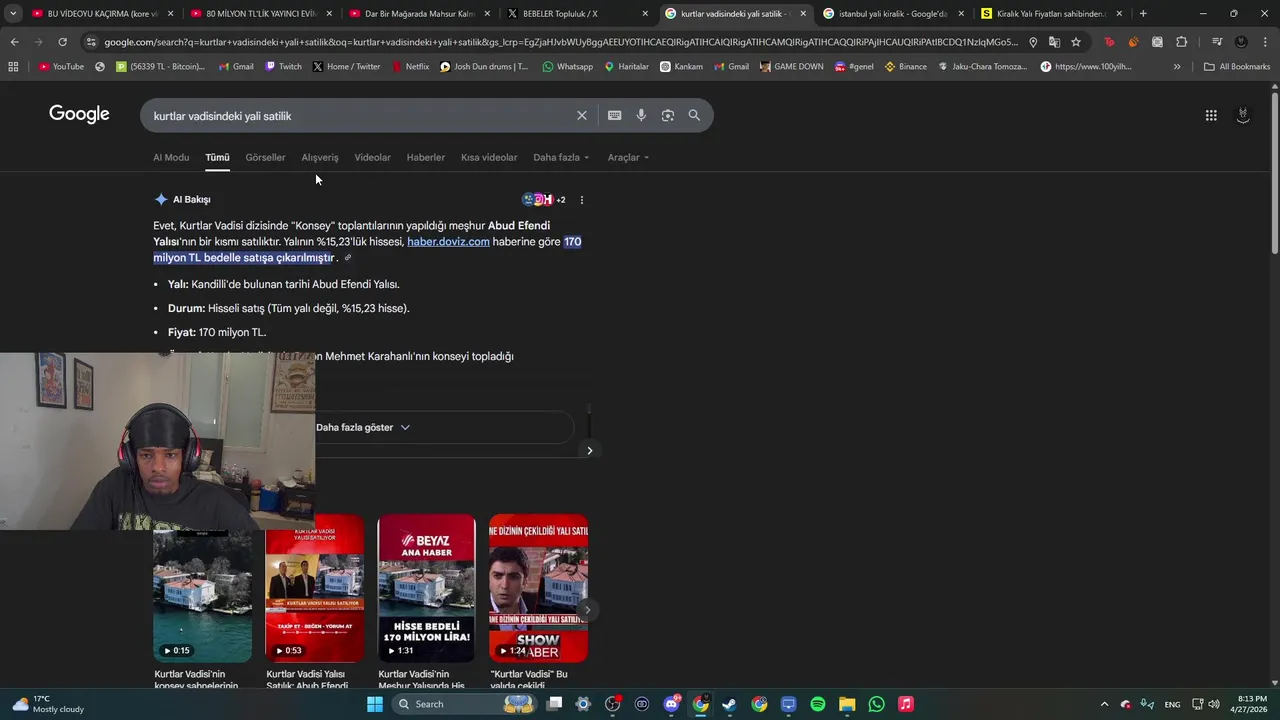Open Discord from the taskbar
Viewport: 1280px width, 720px height.
point(671,704)
